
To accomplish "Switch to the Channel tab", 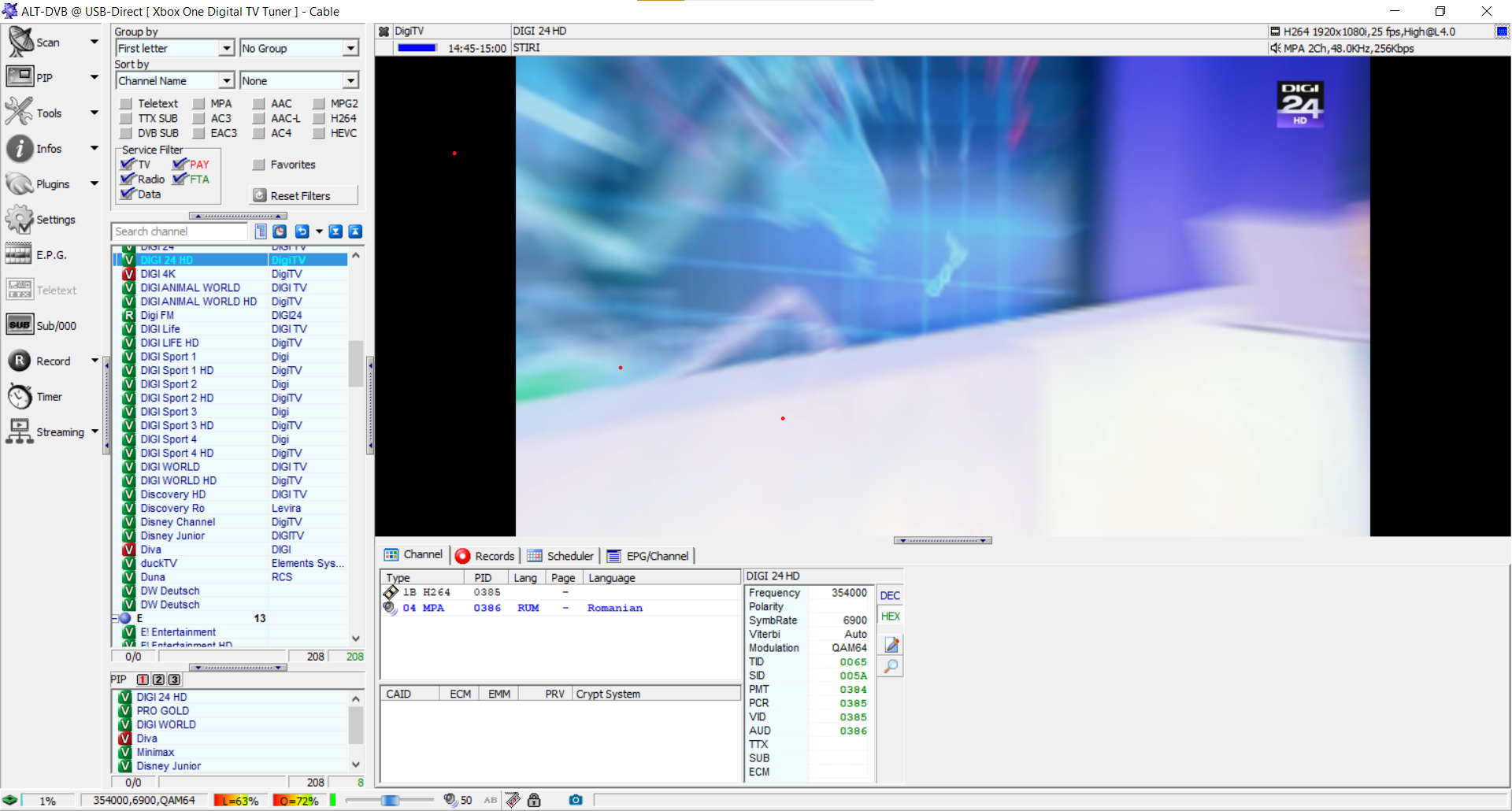I will tap(413, 554).
